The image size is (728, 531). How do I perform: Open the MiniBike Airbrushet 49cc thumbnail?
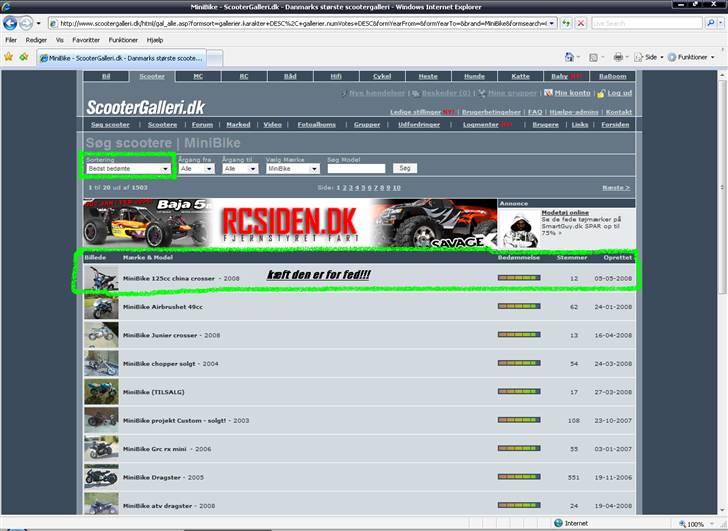click(101, 307)
